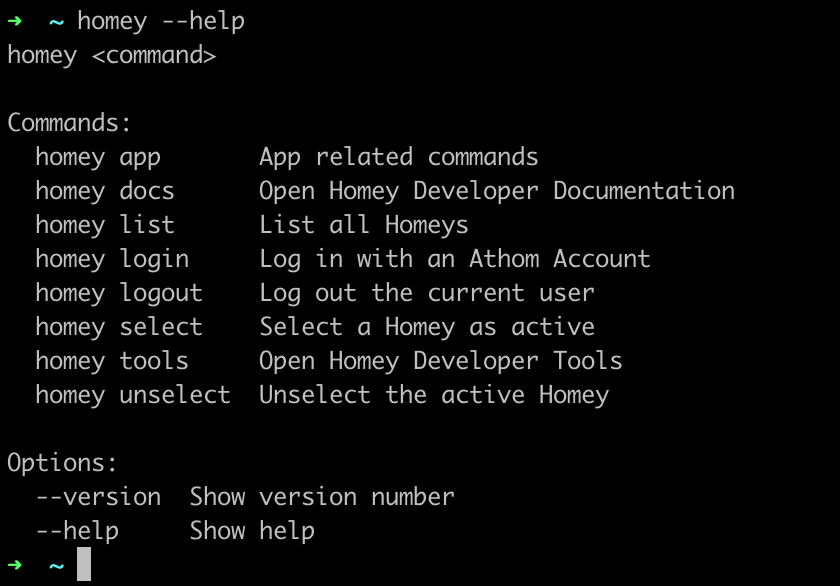Click the cyan tilde on the bottom prompt
This screenshot has height=586, width=840.
pyautogui.click(x=56, y=566)
